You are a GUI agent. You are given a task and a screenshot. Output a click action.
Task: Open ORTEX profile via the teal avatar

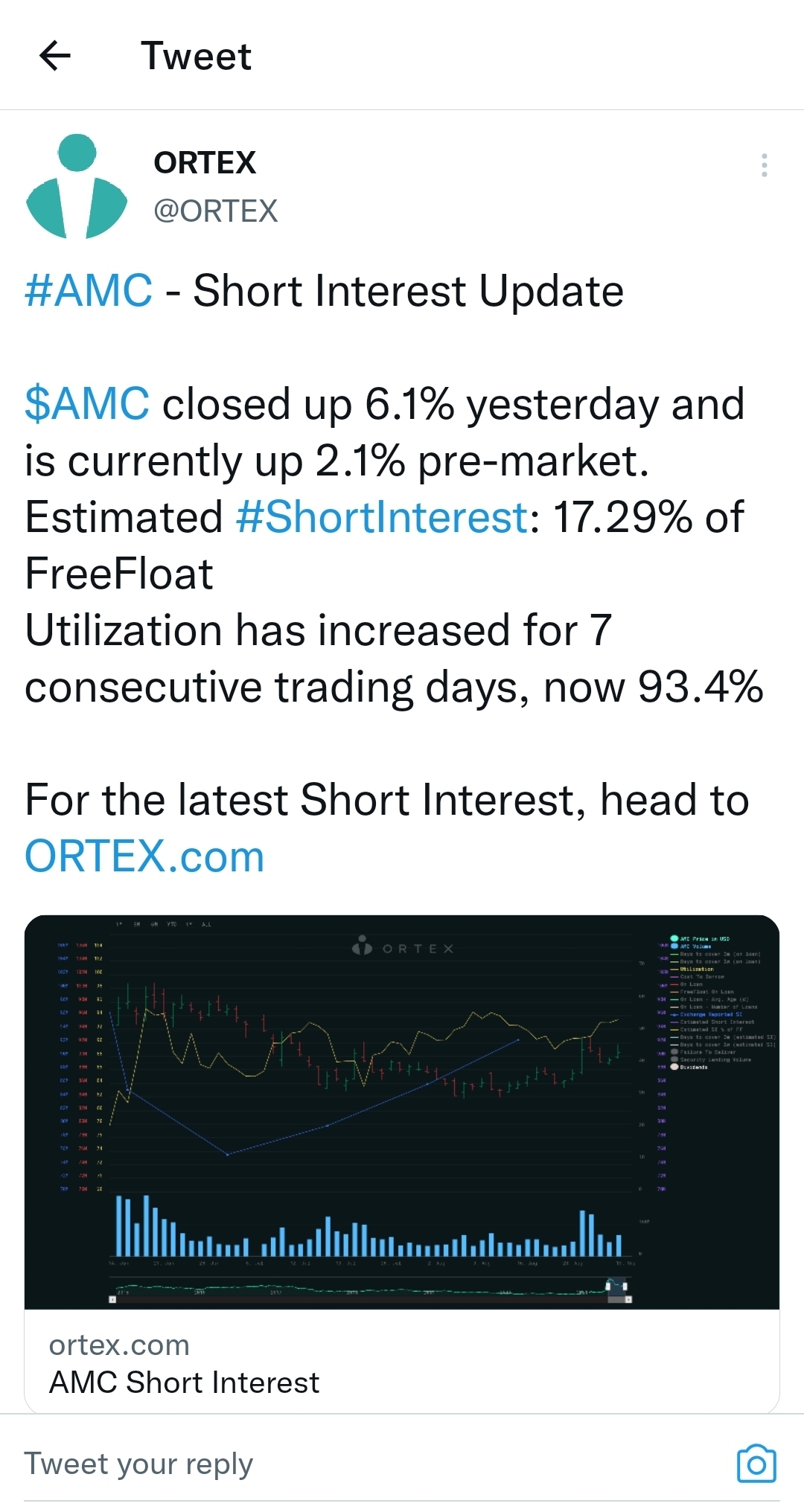pyautogui.click(x=77, y=186)
